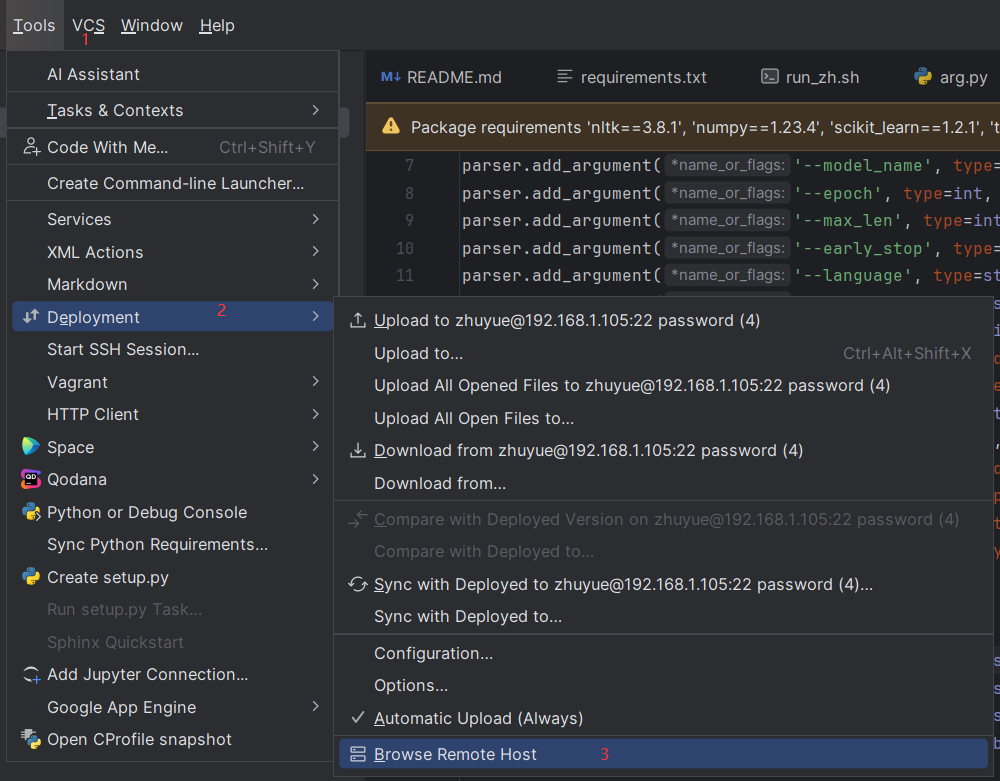Expand the Services submenu arrow
Image resolution: width=1000 pixels, height=781 pixels.
click(316, 219)
